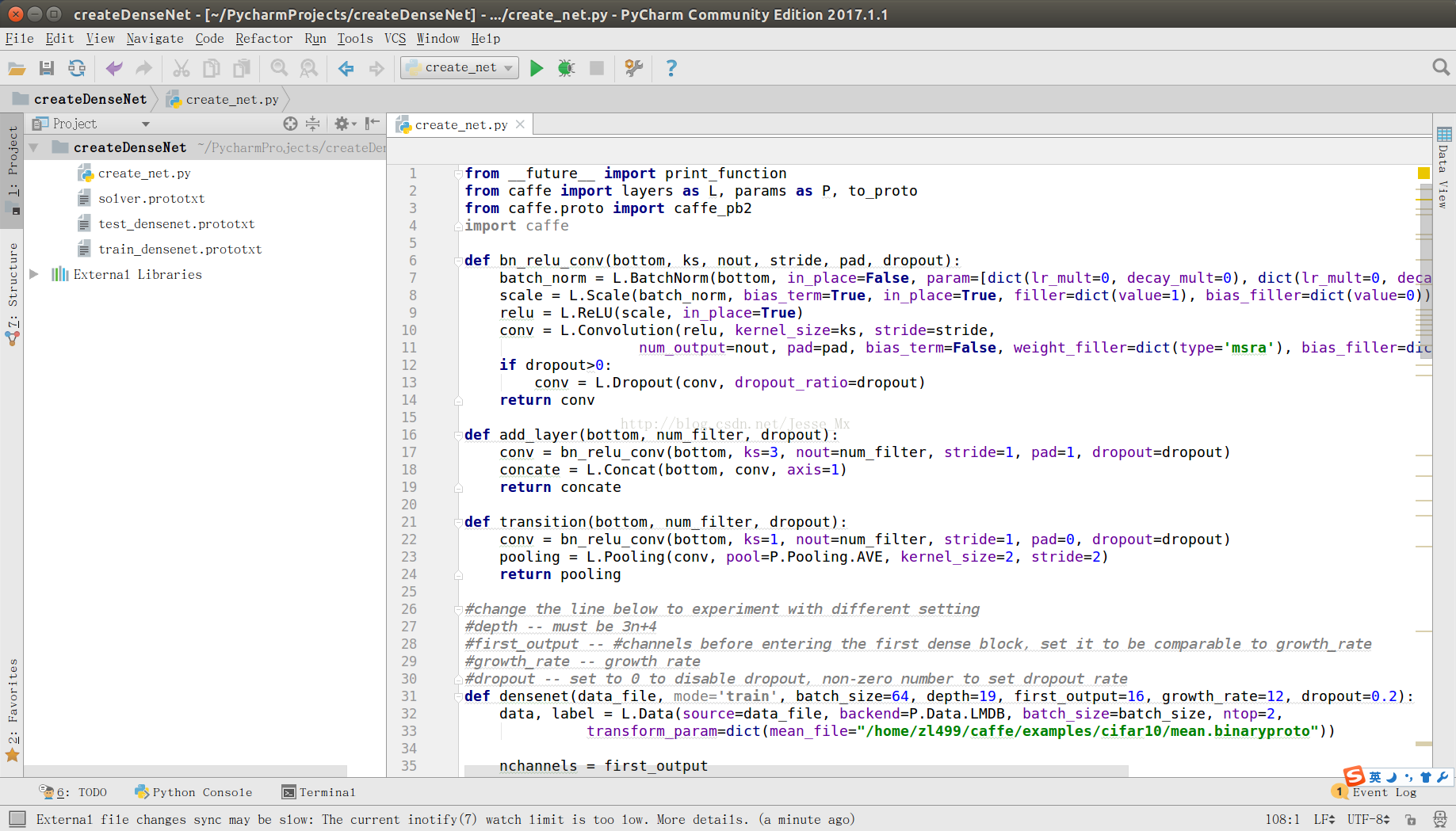This screenshot has height=831, width=1456.
Task: Collapse the createDenseNet root folder
Action: [x=34, y=148]
